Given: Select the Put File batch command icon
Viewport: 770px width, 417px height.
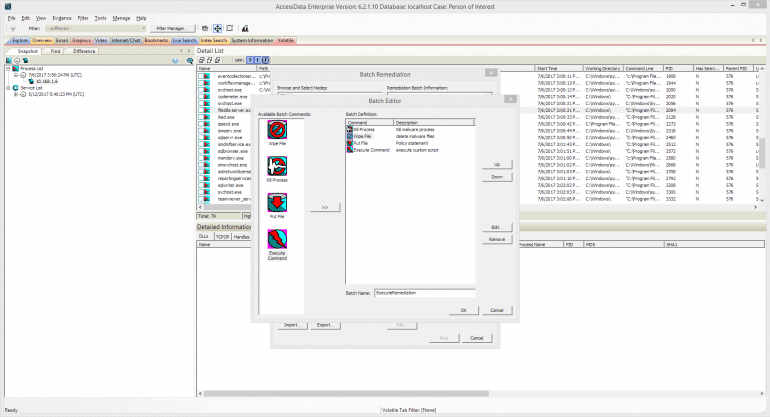Looking at the screenshot, I should [277, 203].
